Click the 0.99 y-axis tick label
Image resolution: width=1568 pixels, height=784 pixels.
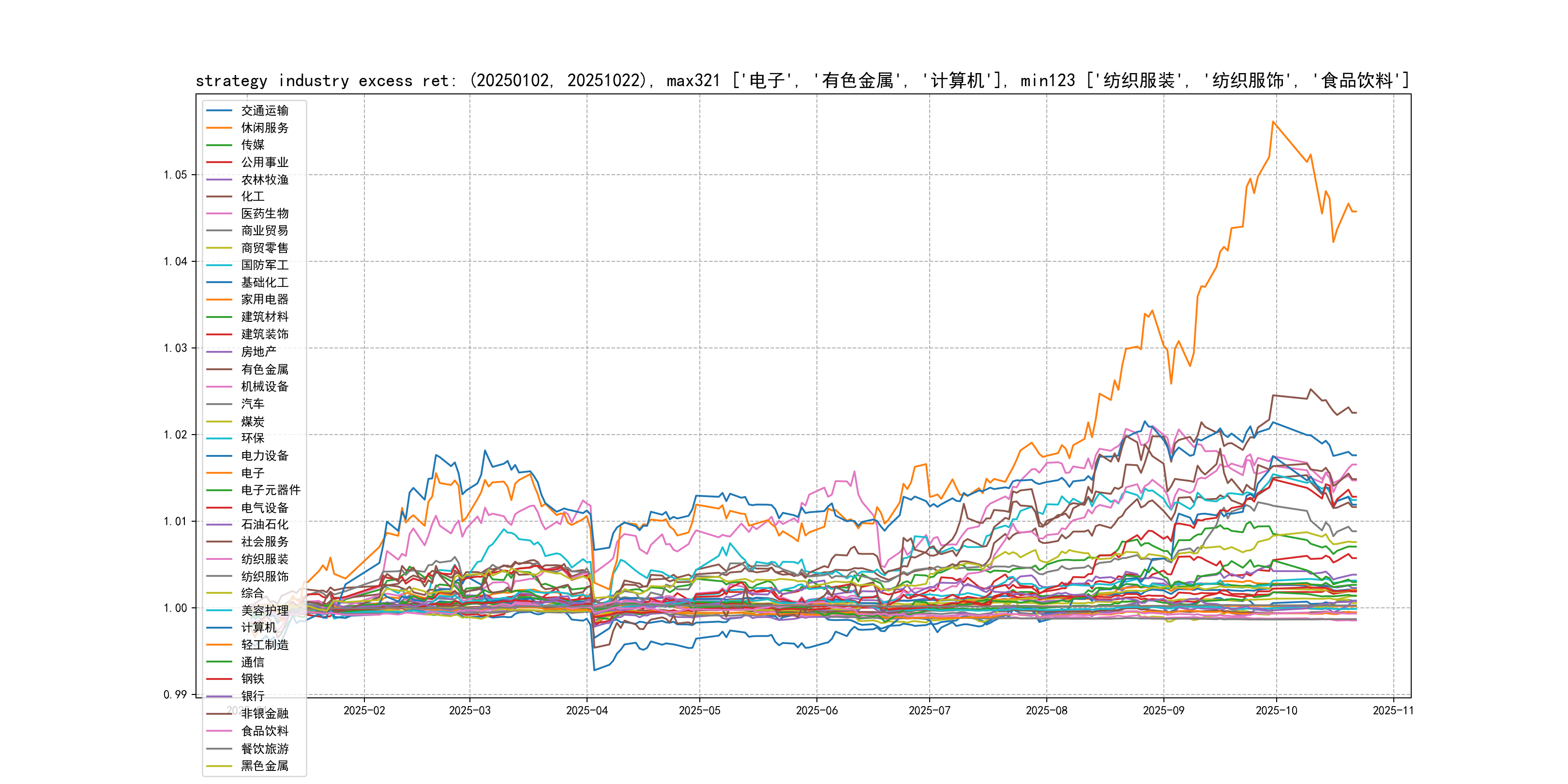point(175,694)
